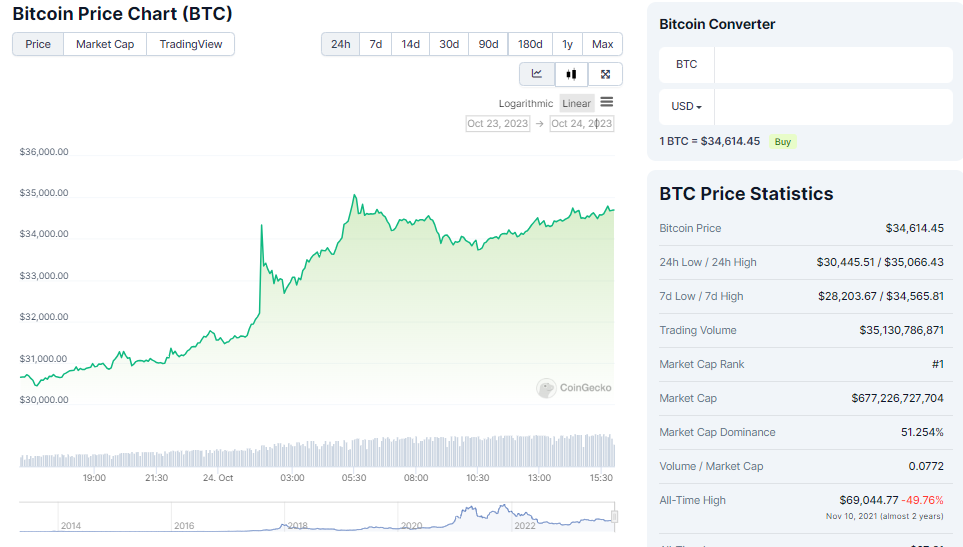Viewport: 963px width, 547px height.
Task: Switch to candlestick chart view
Action: 571,74
